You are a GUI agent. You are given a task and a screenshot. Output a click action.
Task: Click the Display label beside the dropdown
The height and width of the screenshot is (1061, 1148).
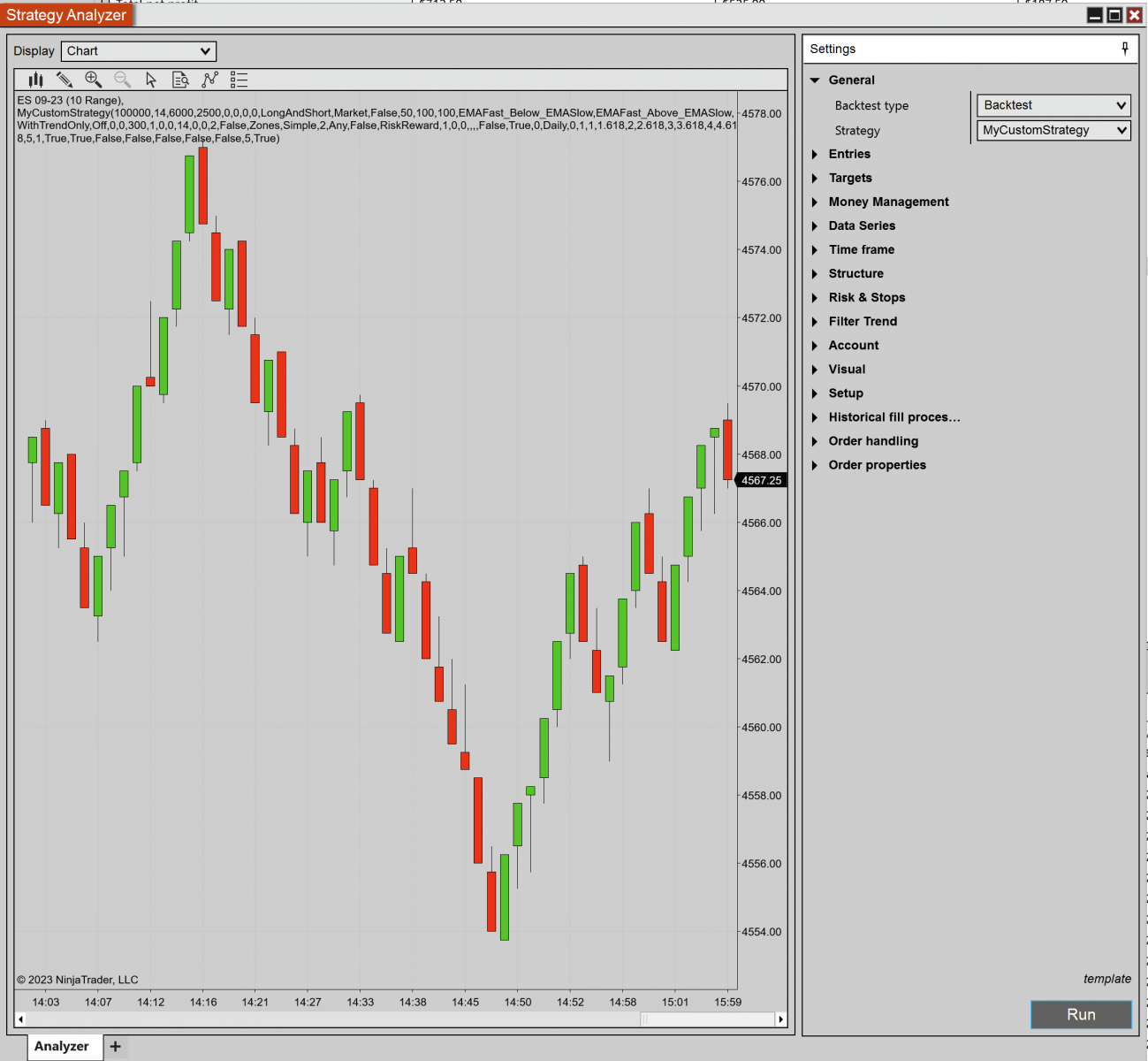click(34, 51)
